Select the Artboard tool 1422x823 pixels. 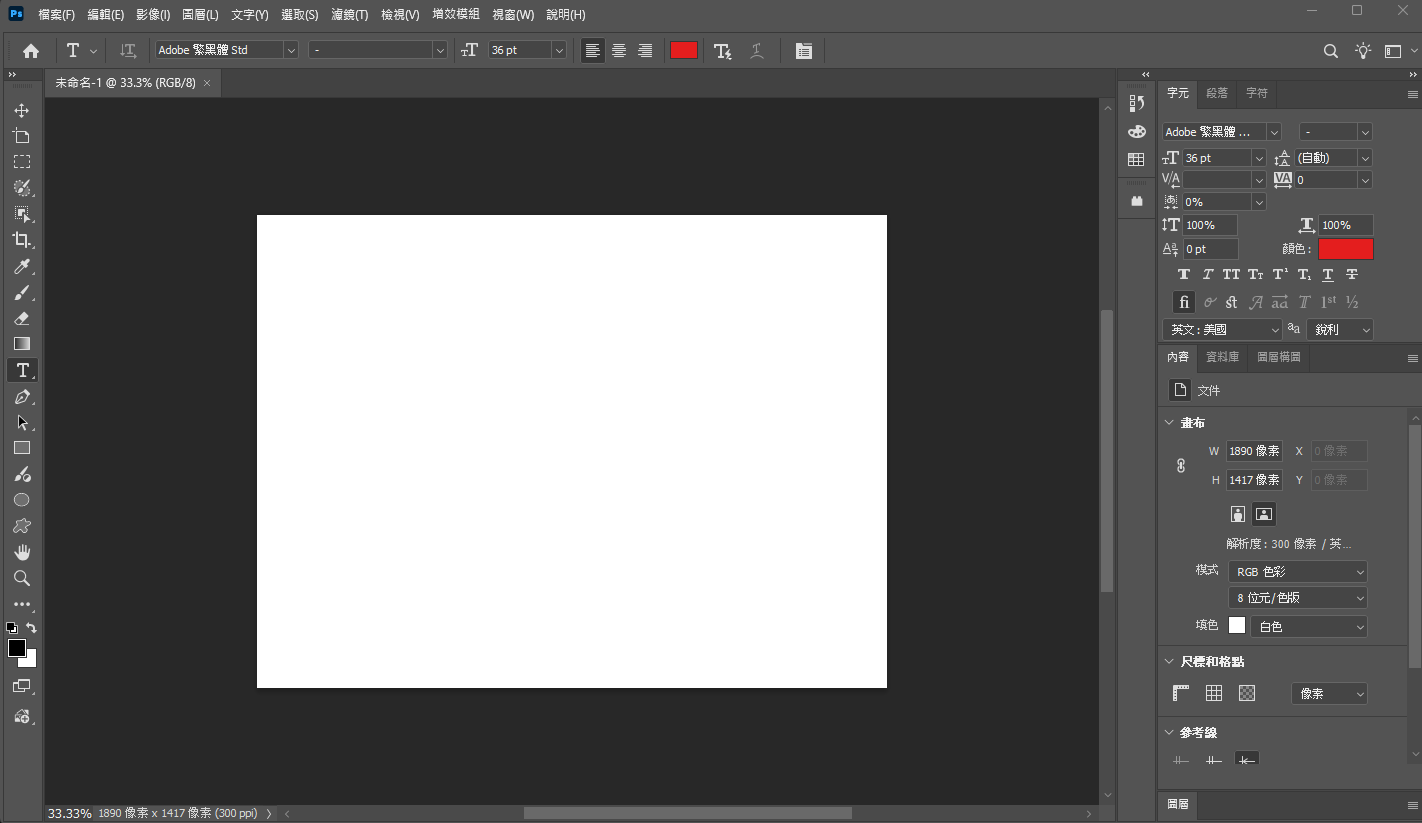[x=22, y=136]
